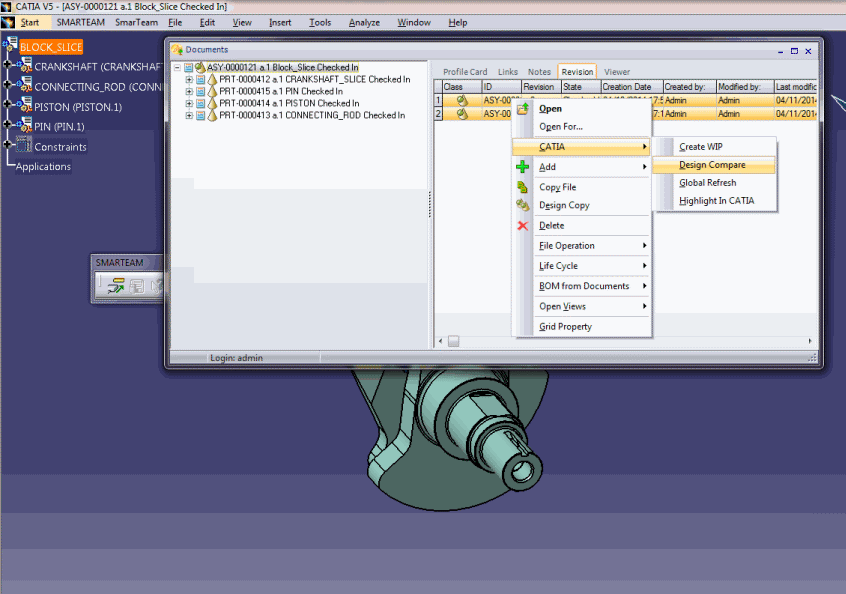
Task: Open the Analyze menu
Action: pyautogui.click(x=364, y=22)
